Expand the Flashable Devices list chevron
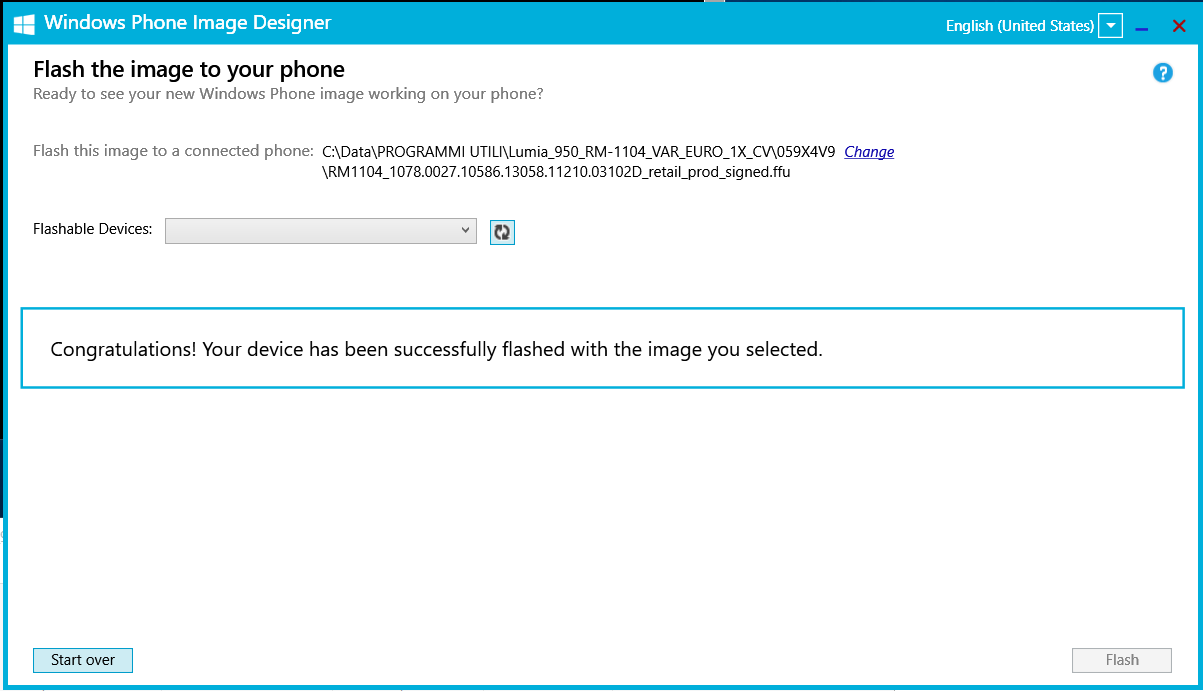The image size is (1203, 691). coord(465,231)
